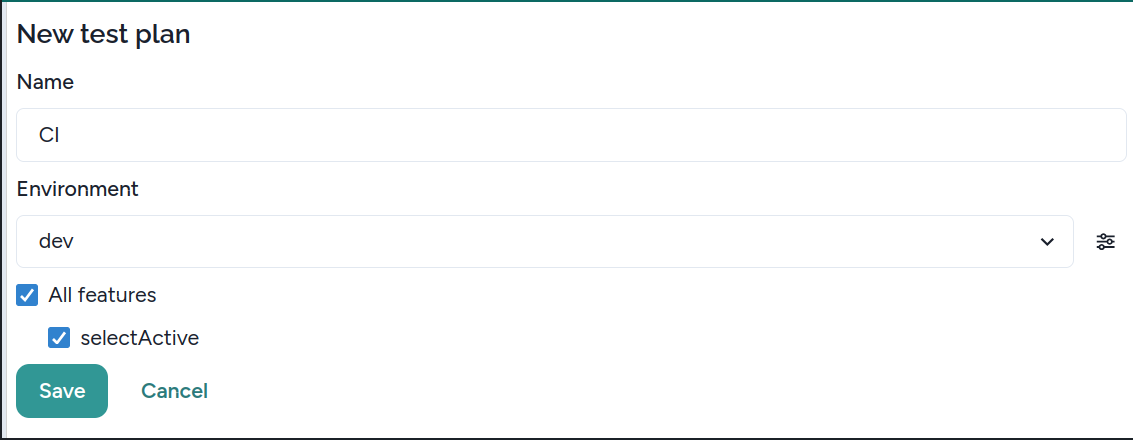This screenshot has width=1133, height=440.
Task: Click the blue checkmark beside All features
Action: 28,296
